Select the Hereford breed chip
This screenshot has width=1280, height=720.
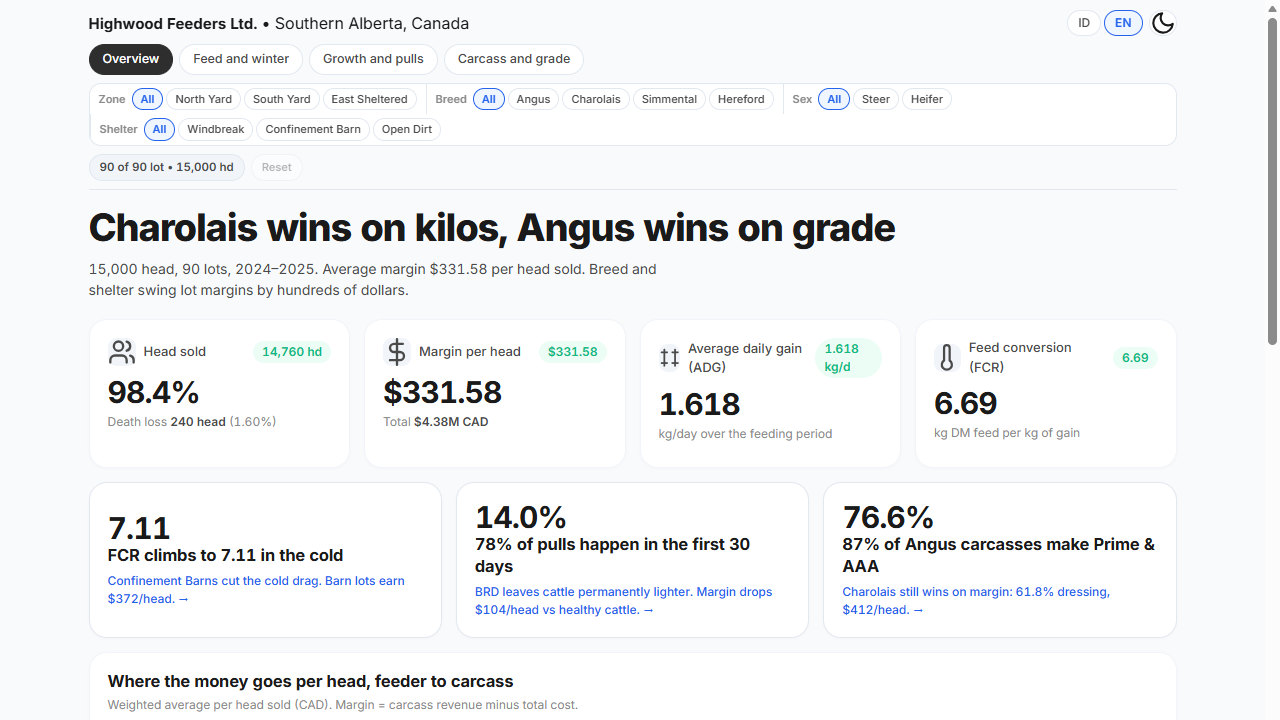click(741, 99)
